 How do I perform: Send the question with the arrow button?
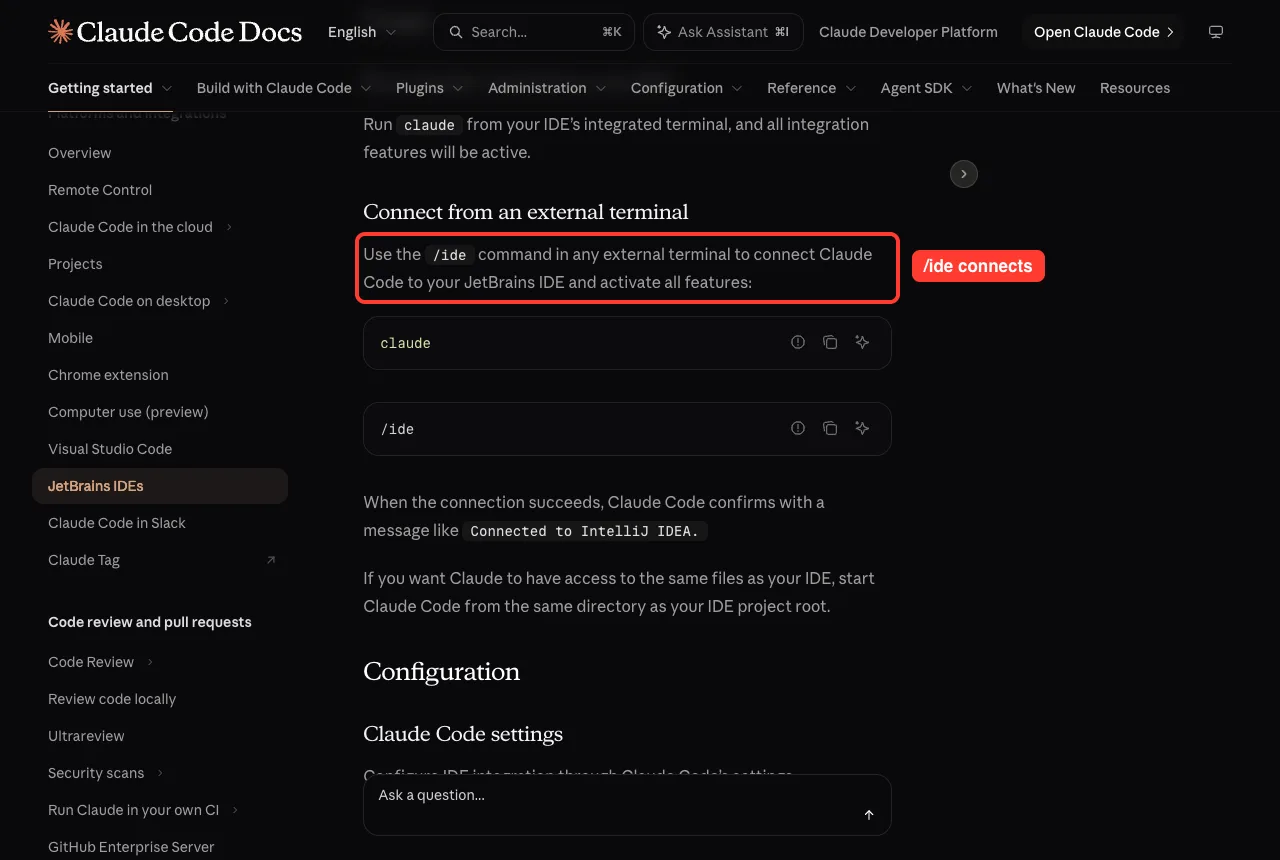(x=869, y=815)
